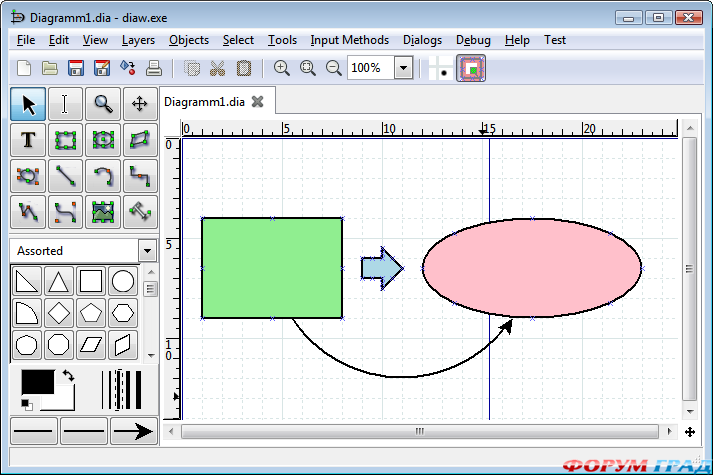
Task: Select the pink ellipse on canvas
Action: click(532, 268)
